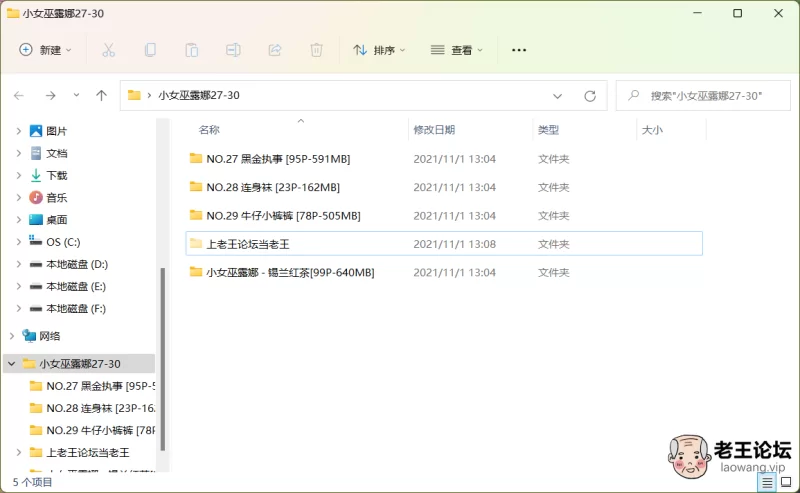Image resolution: width=800 pixels, height=493 pixels.
Task: Select folder 上老王论坛当老王 in file list
Action: [x=444, y=244]
